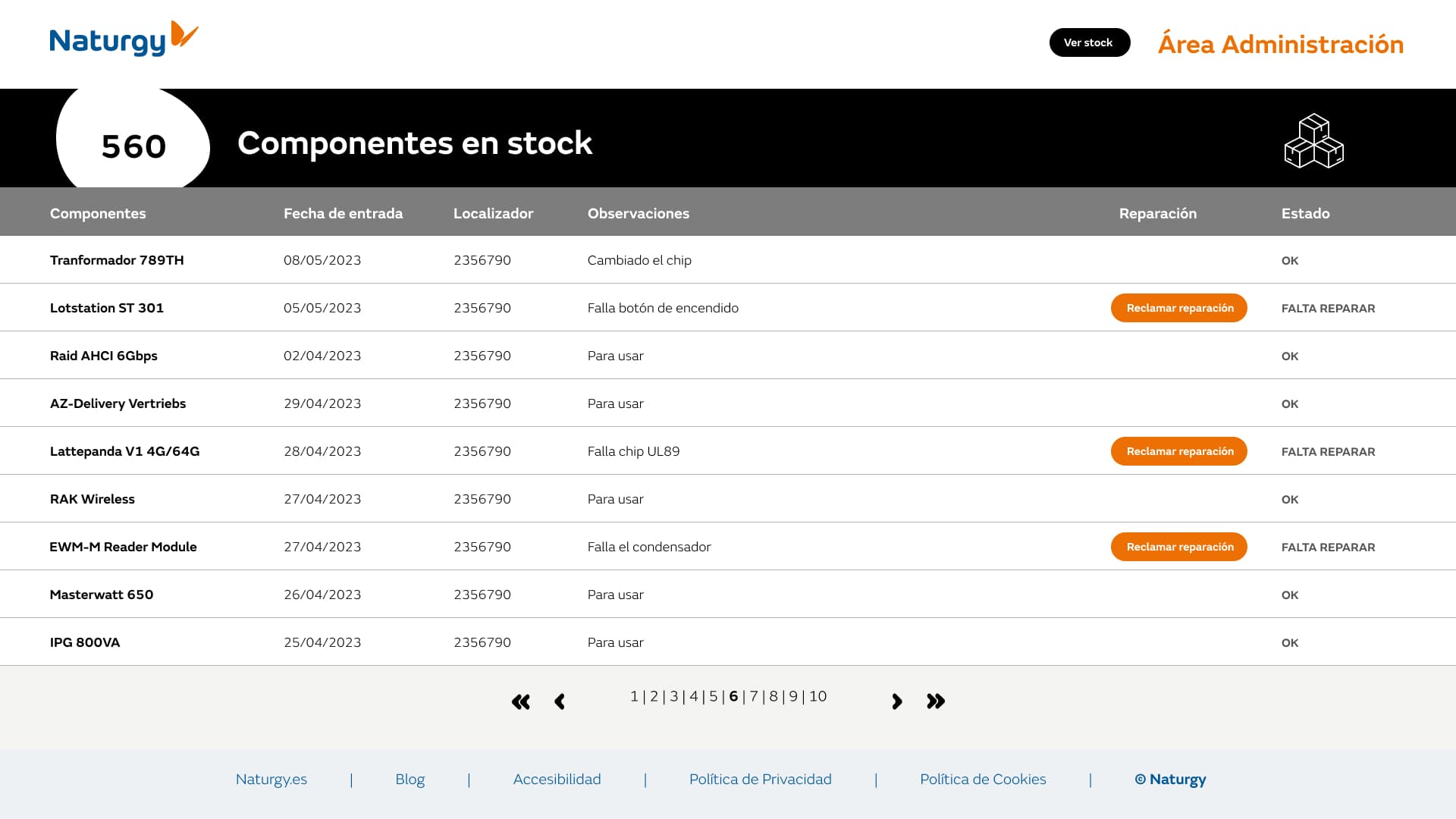Click the 560 stock count badge

tap(133, 139)
